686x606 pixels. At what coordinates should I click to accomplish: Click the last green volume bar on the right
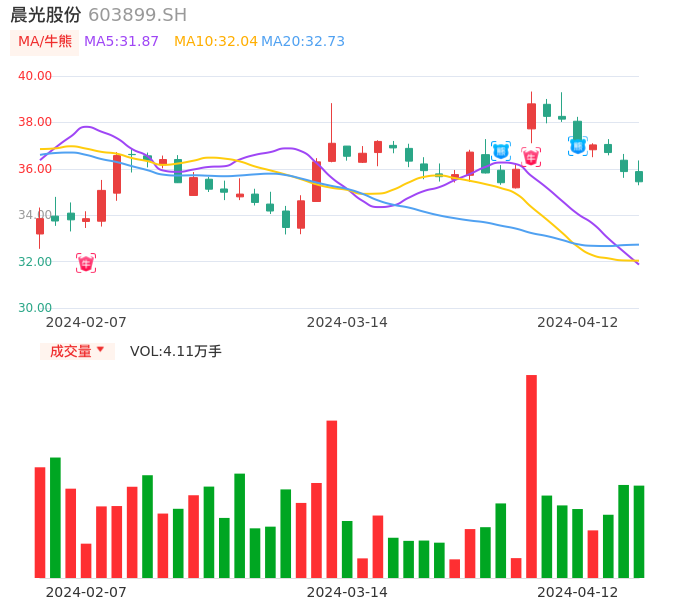[639, 531]
